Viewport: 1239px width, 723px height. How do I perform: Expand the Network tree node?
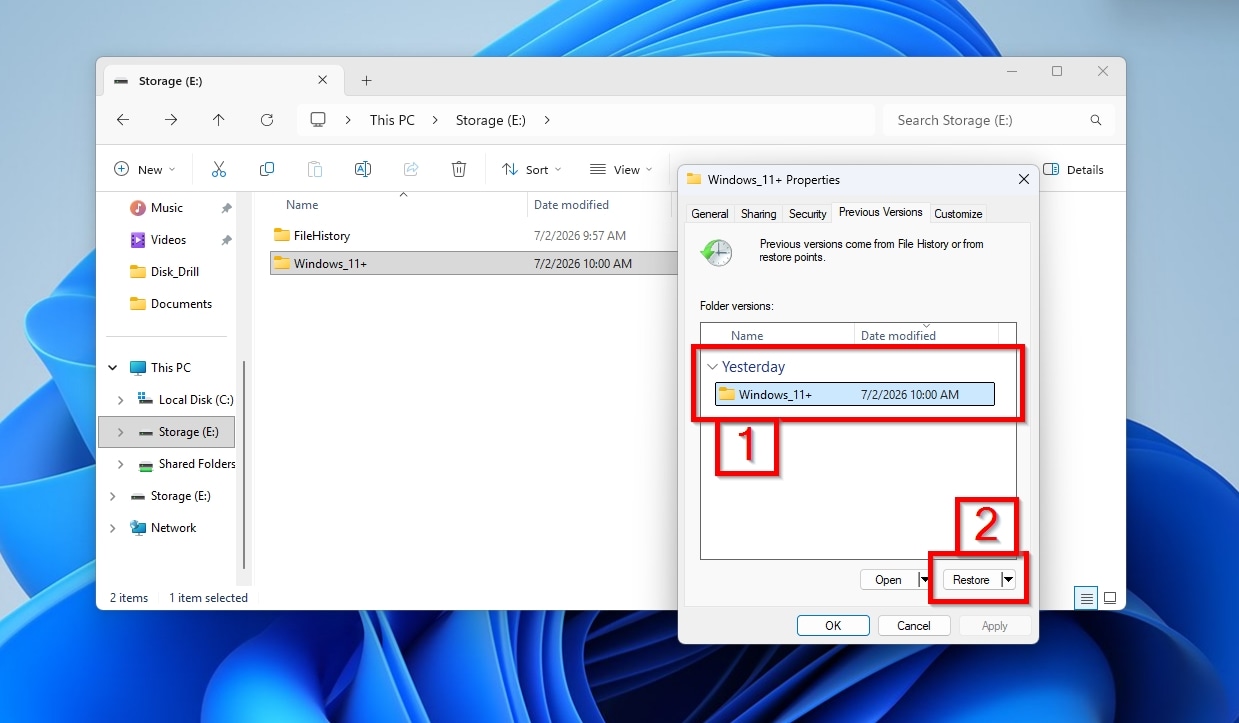(112, 528)
